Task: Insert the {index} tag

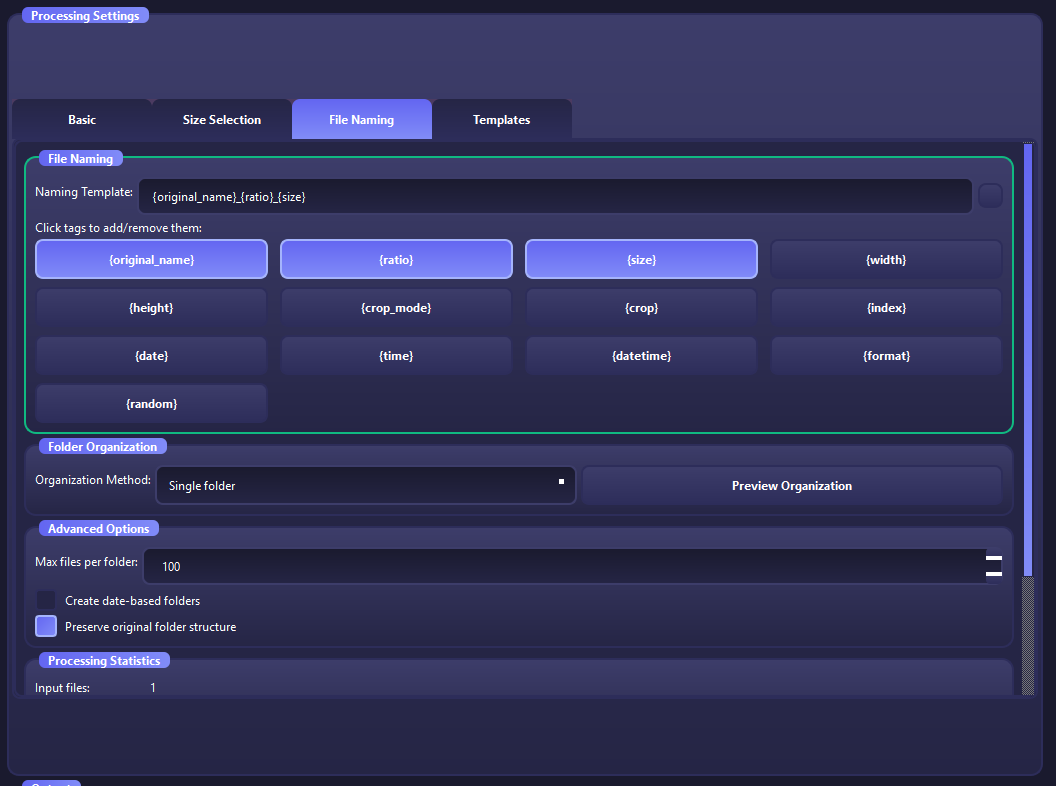Action: (886, 308)
